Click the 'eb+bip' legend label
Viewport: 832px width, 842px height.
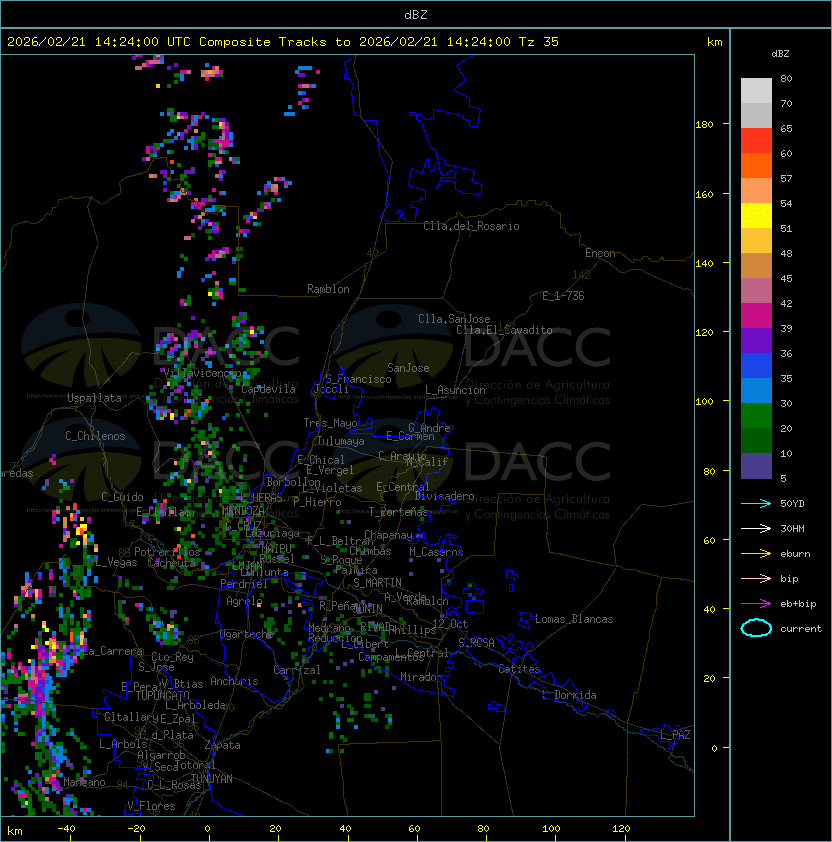pyautogui.click(x=798, y=604)
